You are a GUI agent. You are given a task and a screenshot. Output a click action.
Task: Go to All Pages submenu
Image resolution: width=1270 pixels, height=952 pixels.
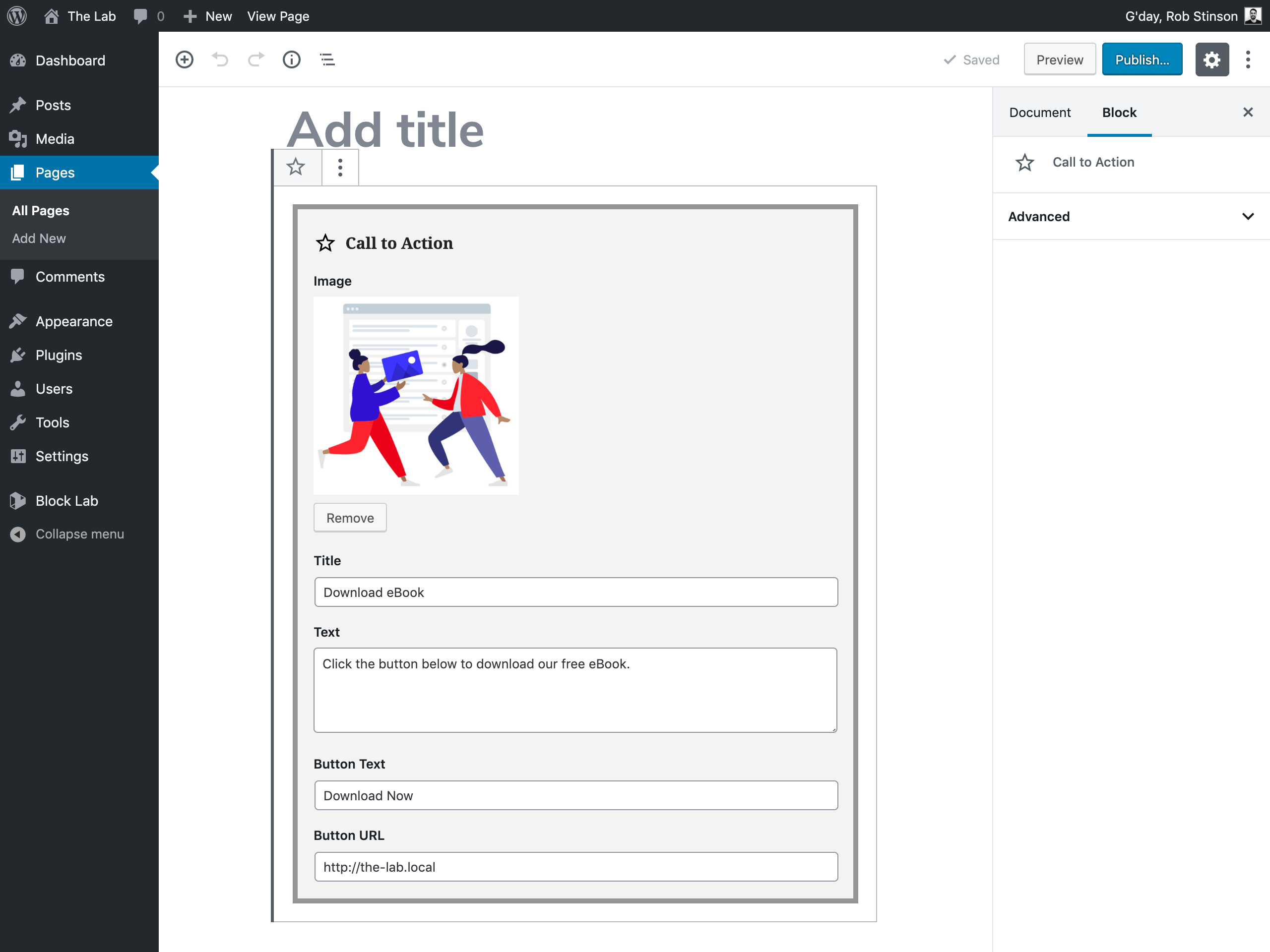tap(41, 211)
